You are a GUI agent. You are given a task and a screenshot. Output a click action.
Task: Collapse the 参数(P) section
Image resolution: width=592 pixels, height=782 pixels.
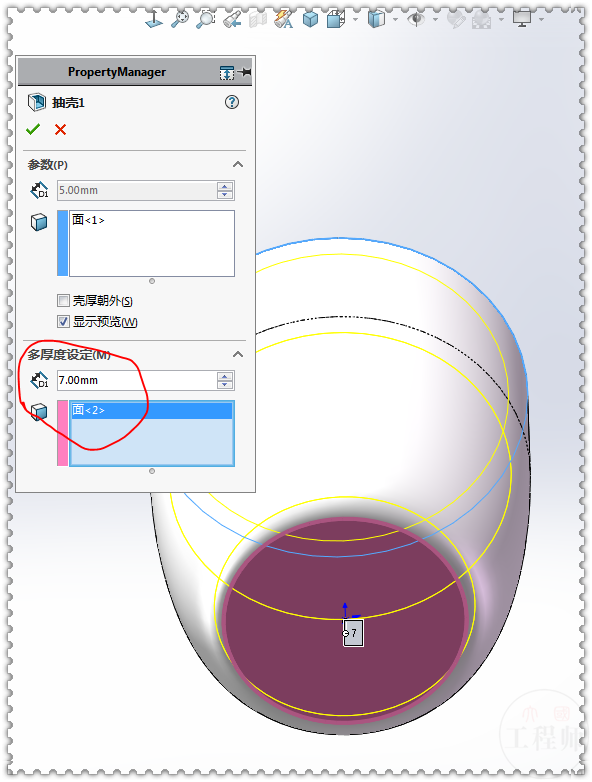click(238, 165)
